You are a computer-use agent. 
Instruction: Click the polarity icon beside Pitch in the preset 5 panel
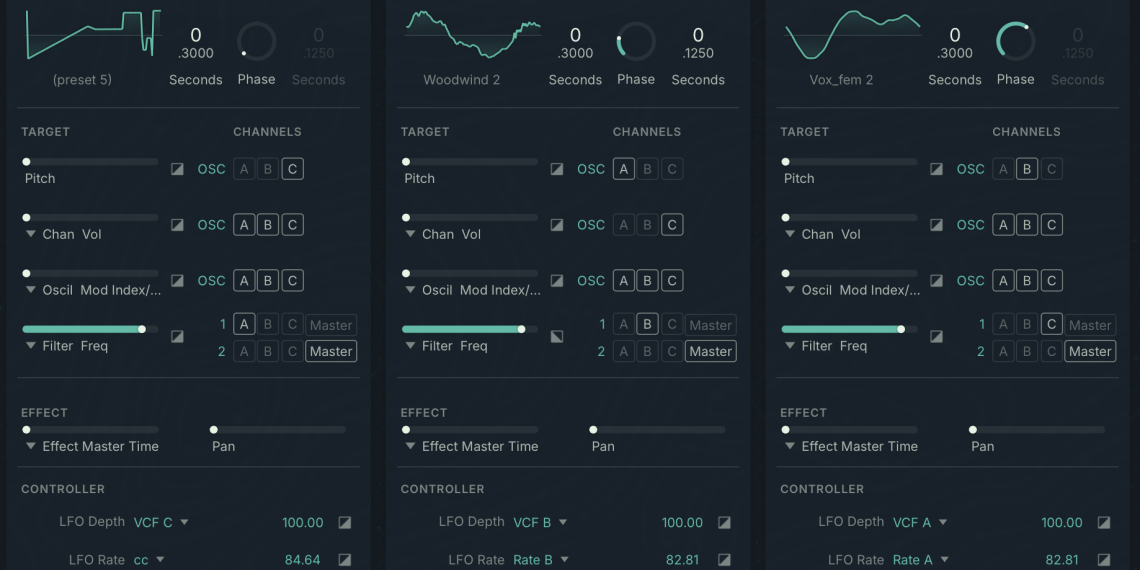(177, 169)
